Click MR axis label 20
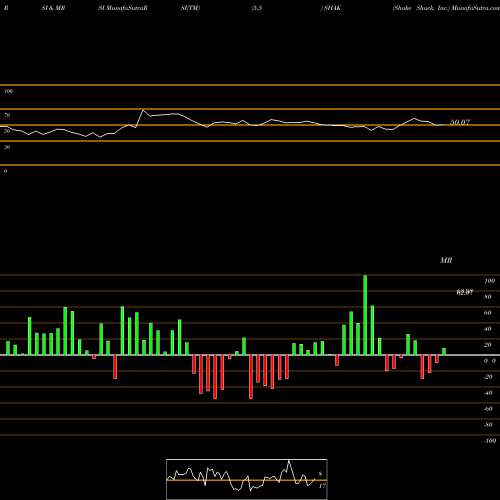This screenshot has width=500, height=500. [x=488, y=345]
